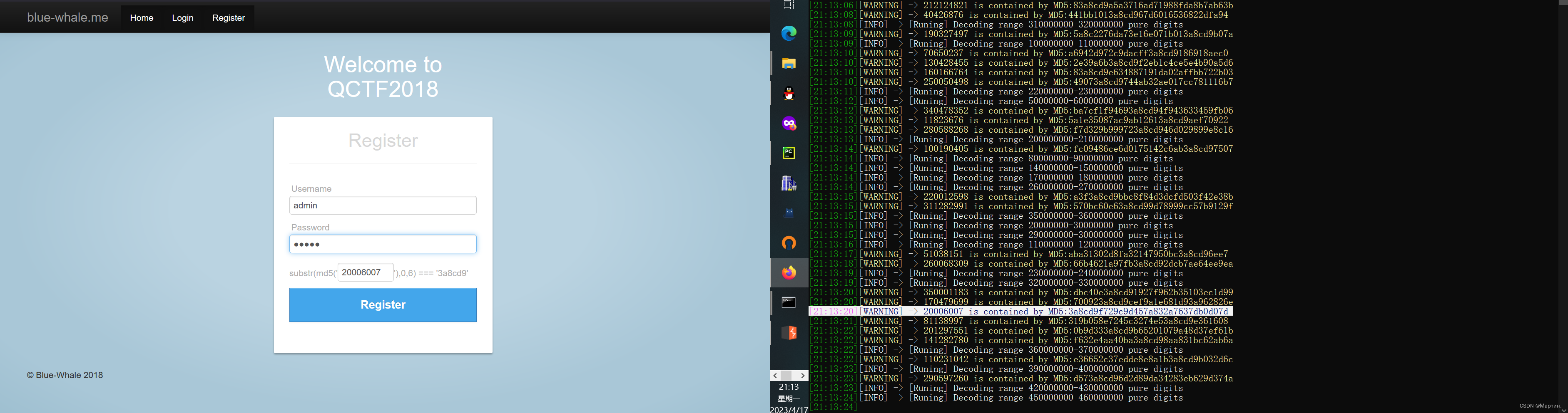Click the md5 captcha field with 20006007
The image size is (1568, 413).
coord(366,272)
